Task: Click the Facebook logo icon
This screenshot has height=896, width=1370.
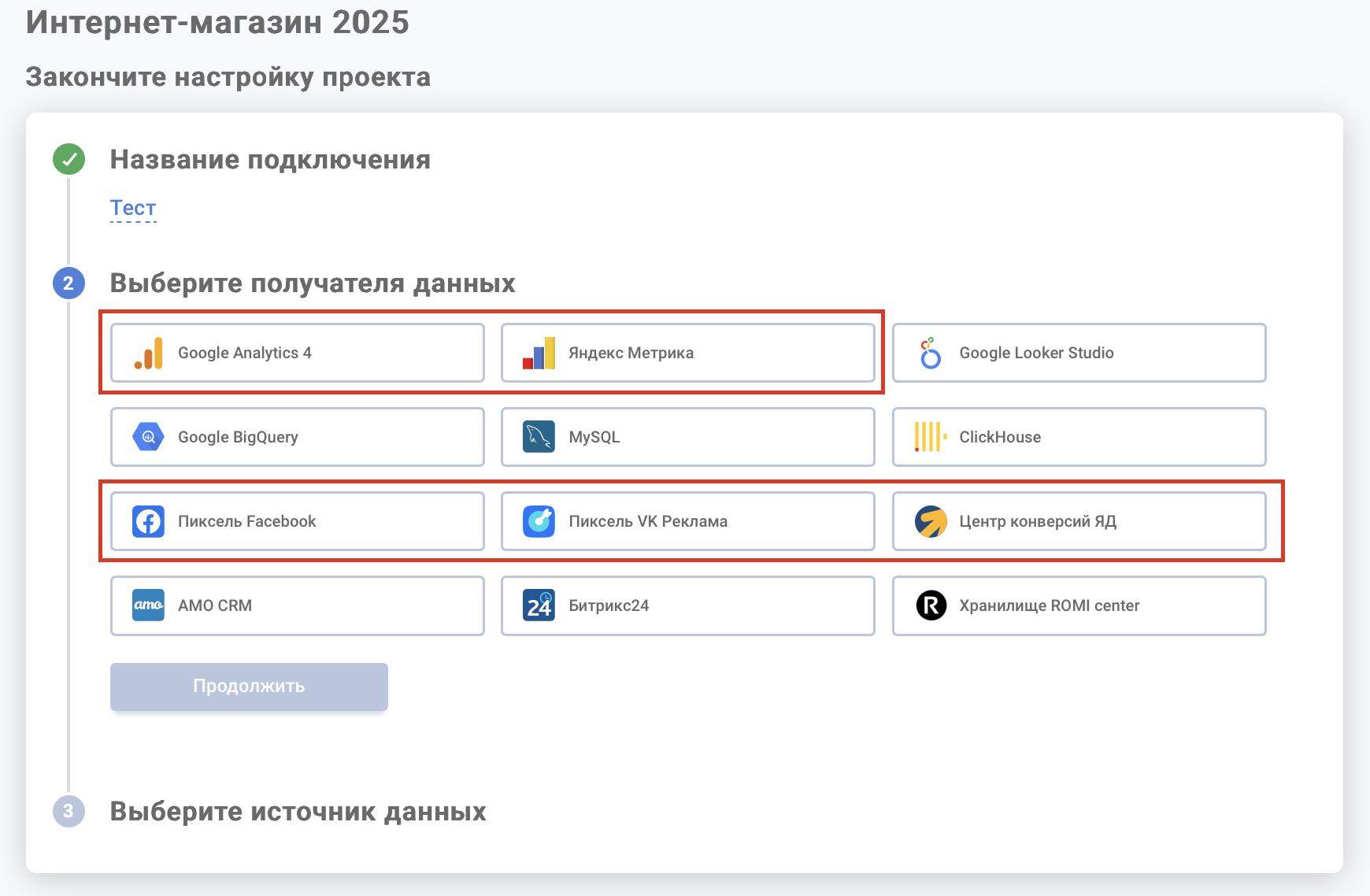Action: pyautogui.click(x=148, y=521)
